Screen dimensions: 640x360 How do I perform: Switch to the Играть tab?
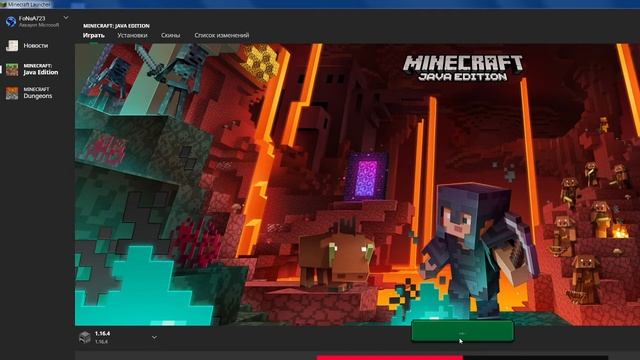(x=93, y=36)
